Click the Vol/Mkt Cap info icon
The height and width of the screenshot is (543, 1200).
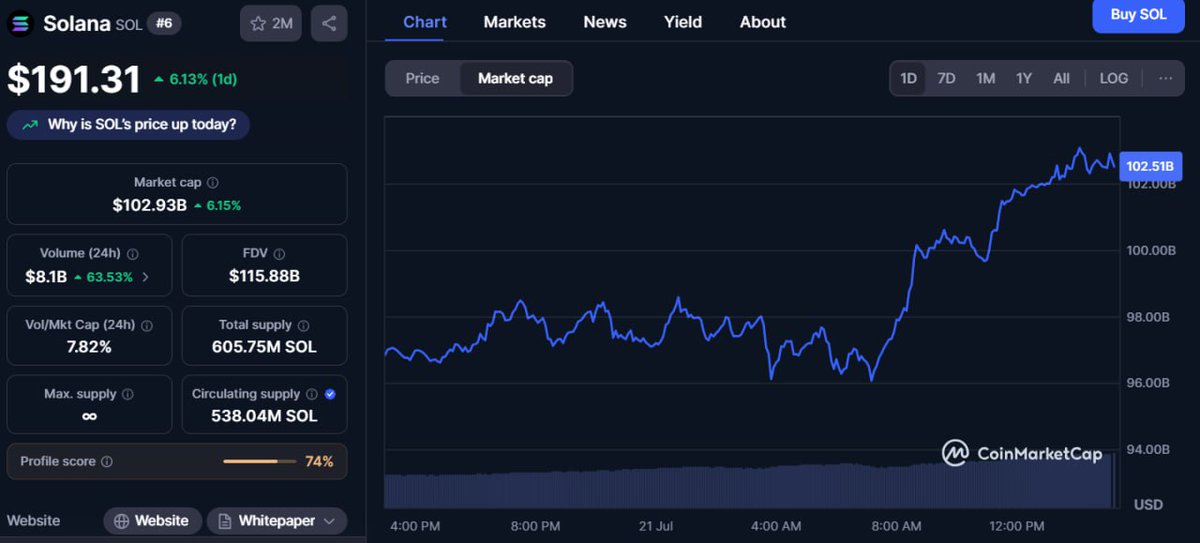147,325
